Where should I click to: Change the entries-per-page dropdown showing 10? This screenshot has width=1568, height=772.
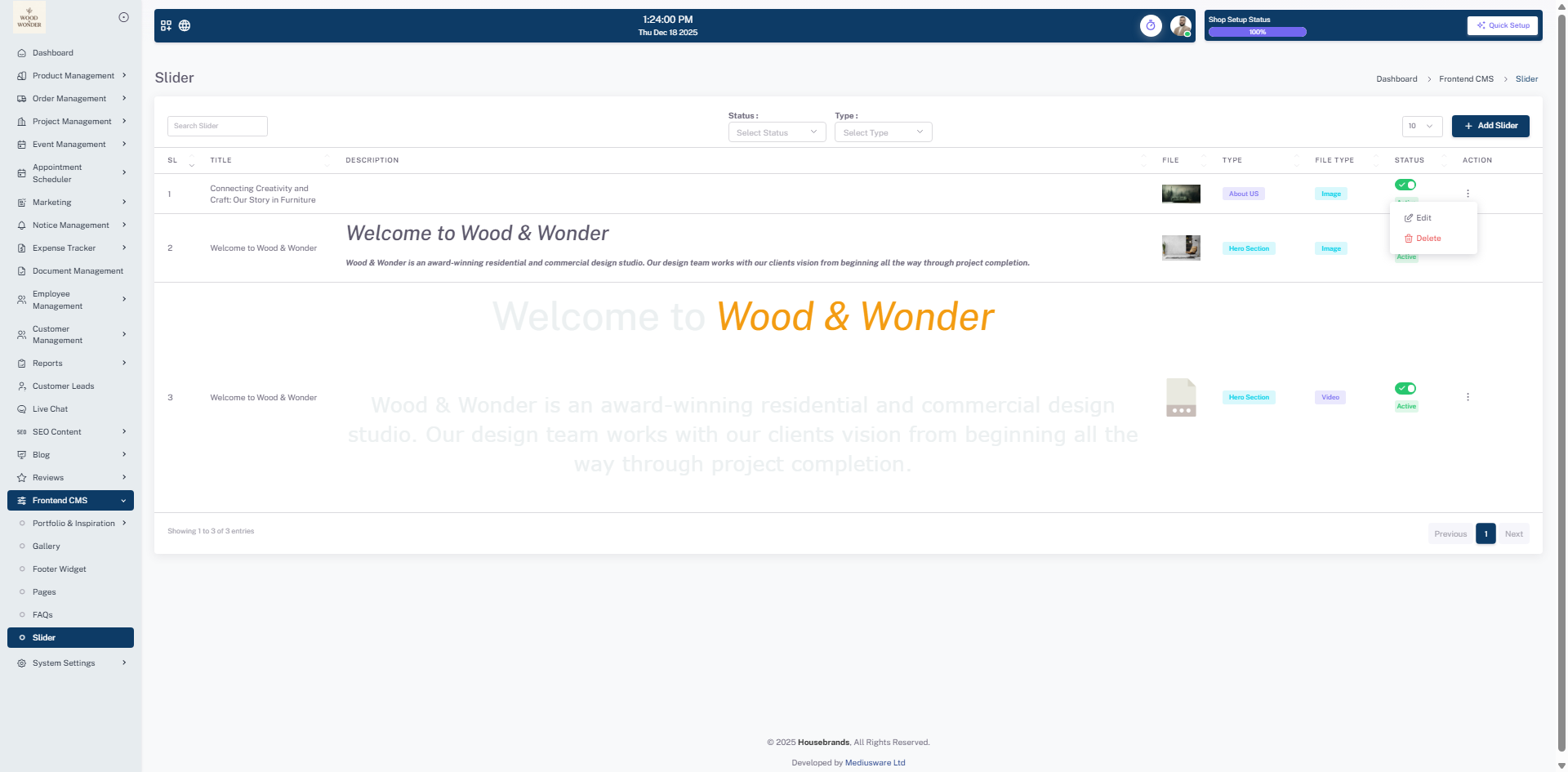coord(1422,126)
